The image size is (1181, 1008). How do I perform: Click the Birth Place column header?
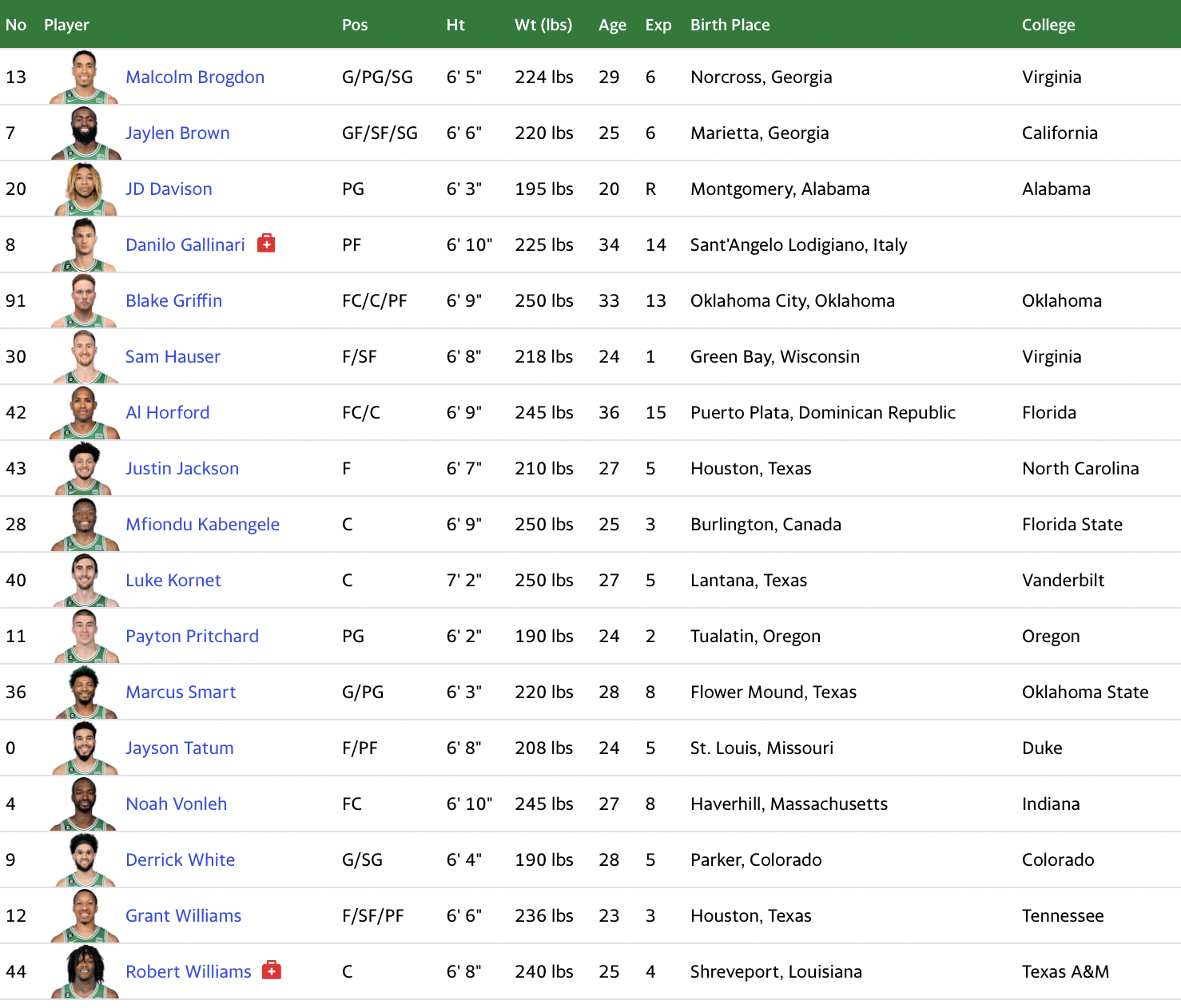(x=730, y=25)
